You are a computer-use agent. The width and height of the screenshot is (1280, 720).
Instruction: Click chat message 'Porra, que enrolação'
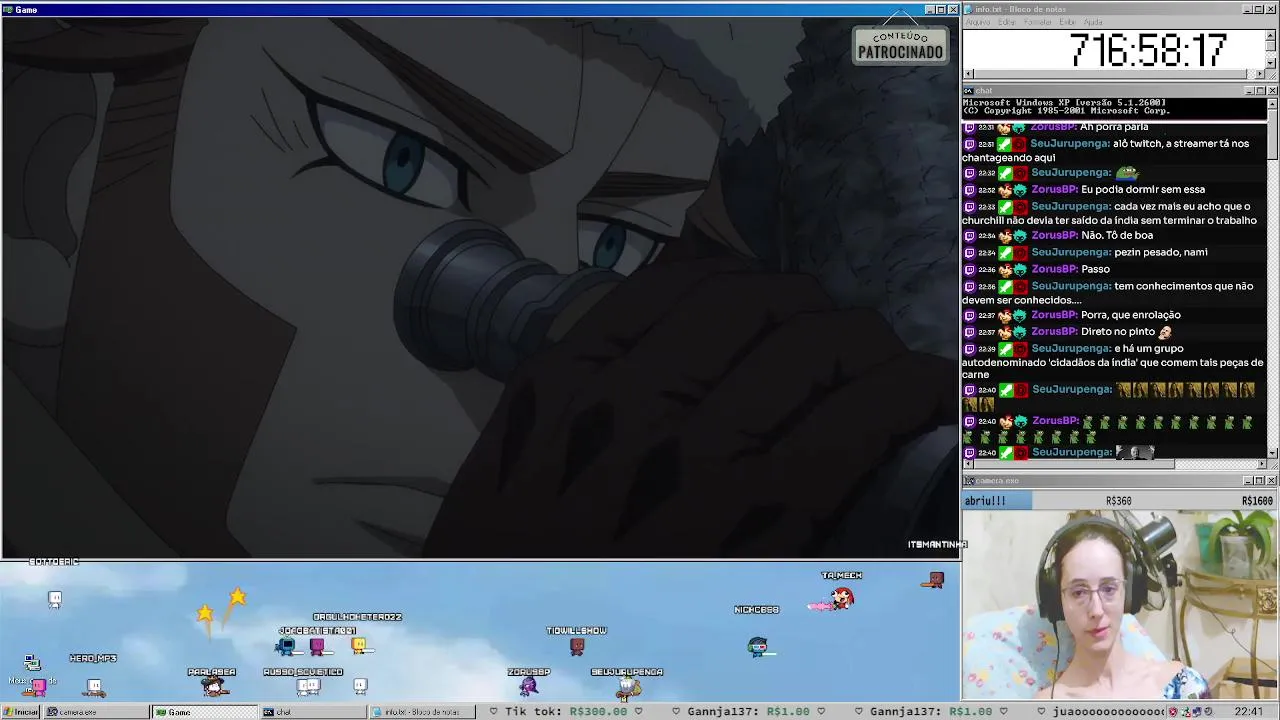1131,315
